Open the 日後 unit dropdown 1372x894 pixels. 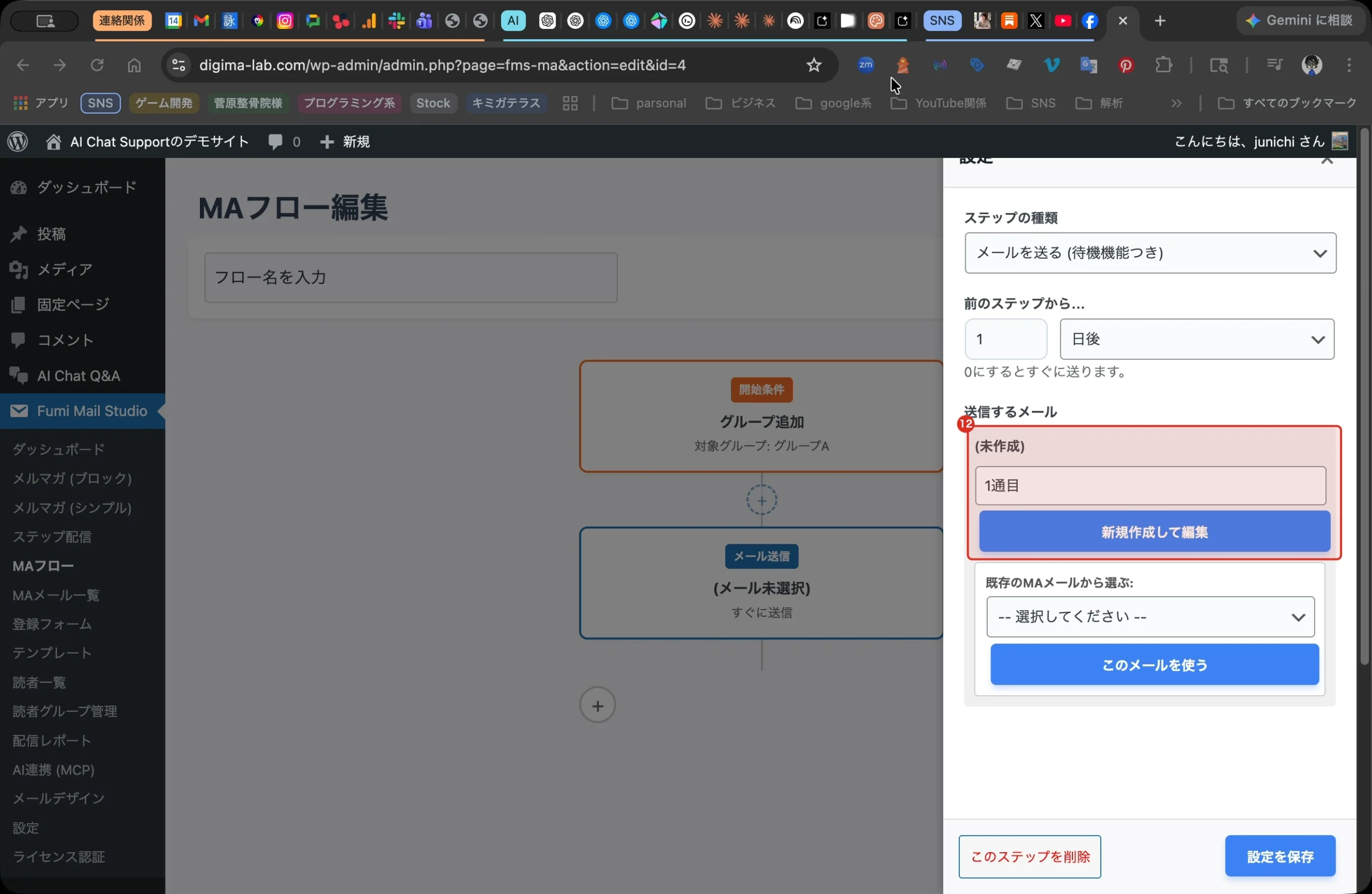coord(1197,339)
